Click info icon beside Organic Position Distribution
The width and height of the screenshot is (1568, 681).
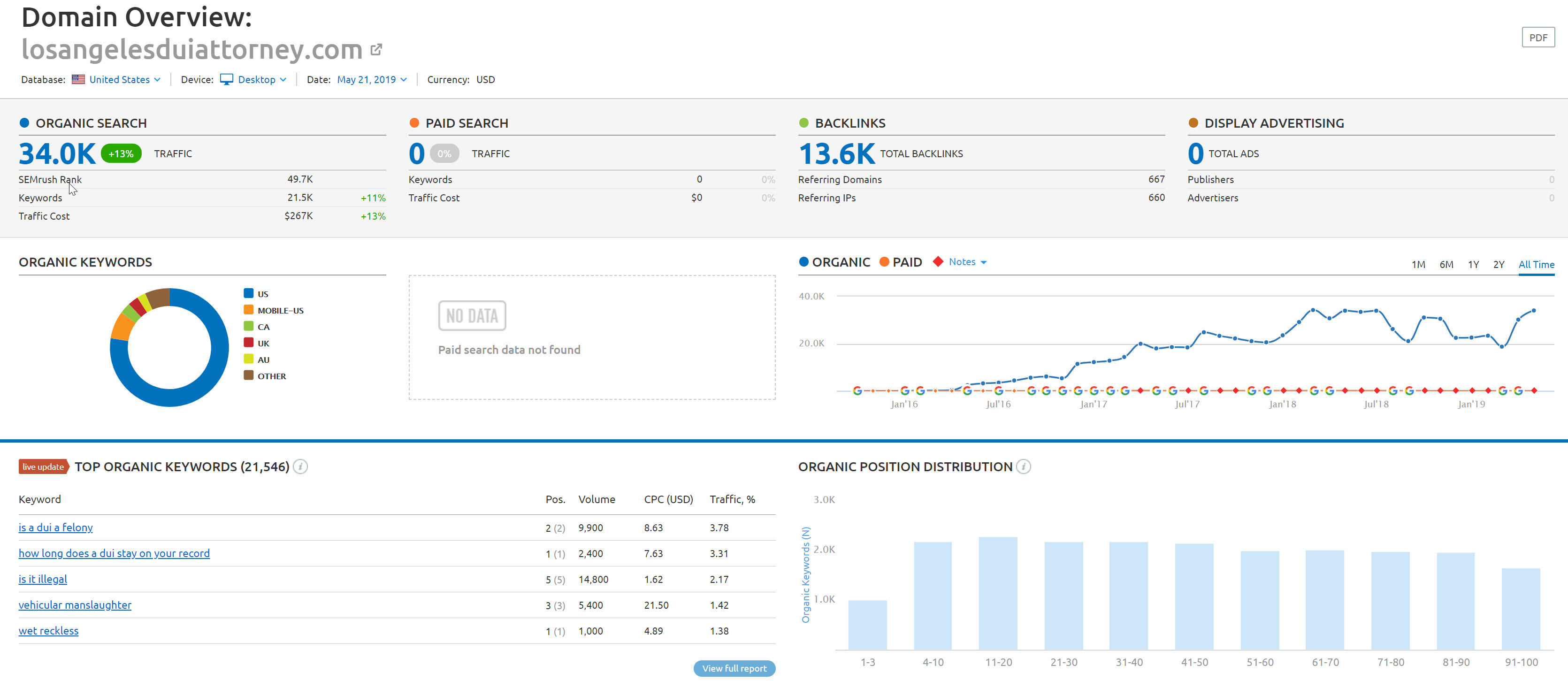point(1023,467)
